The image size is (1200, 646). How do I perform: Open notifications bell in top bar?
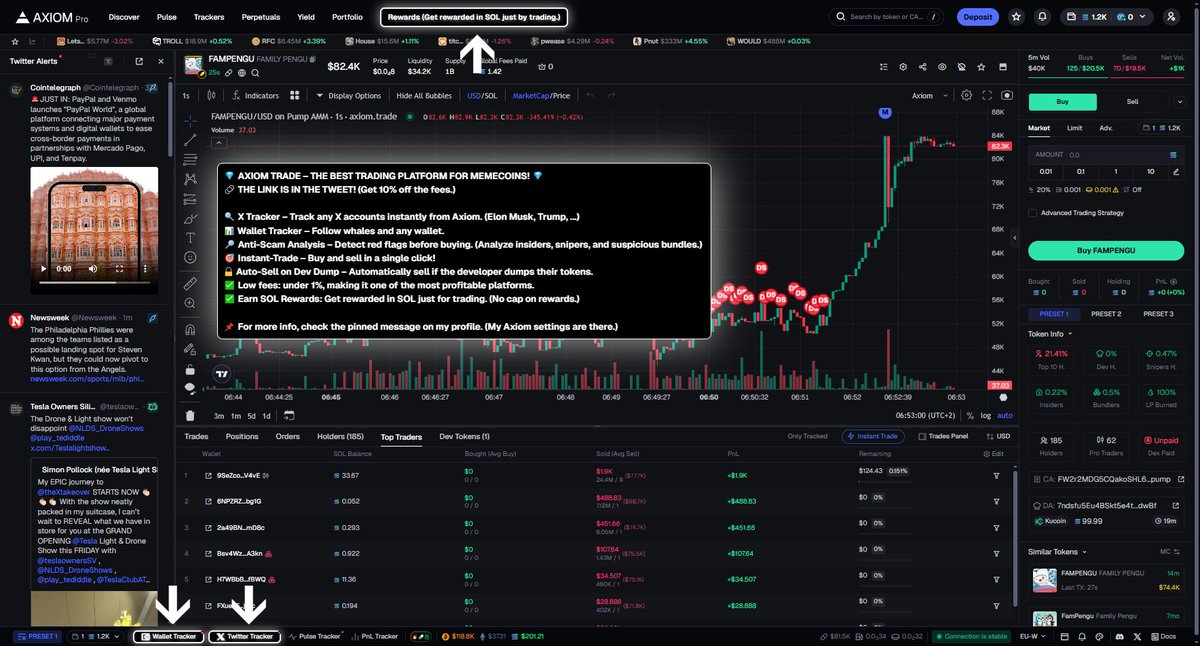[x=1043, y=17]
